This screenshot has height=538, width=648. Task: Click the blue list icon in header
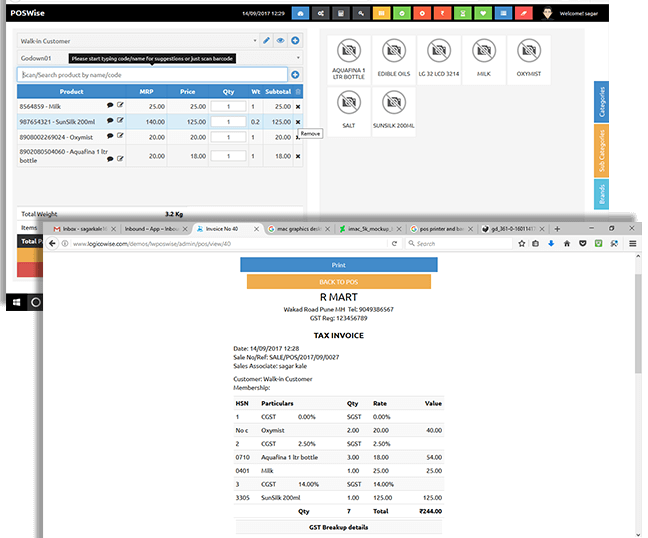(x=503, y=13)
